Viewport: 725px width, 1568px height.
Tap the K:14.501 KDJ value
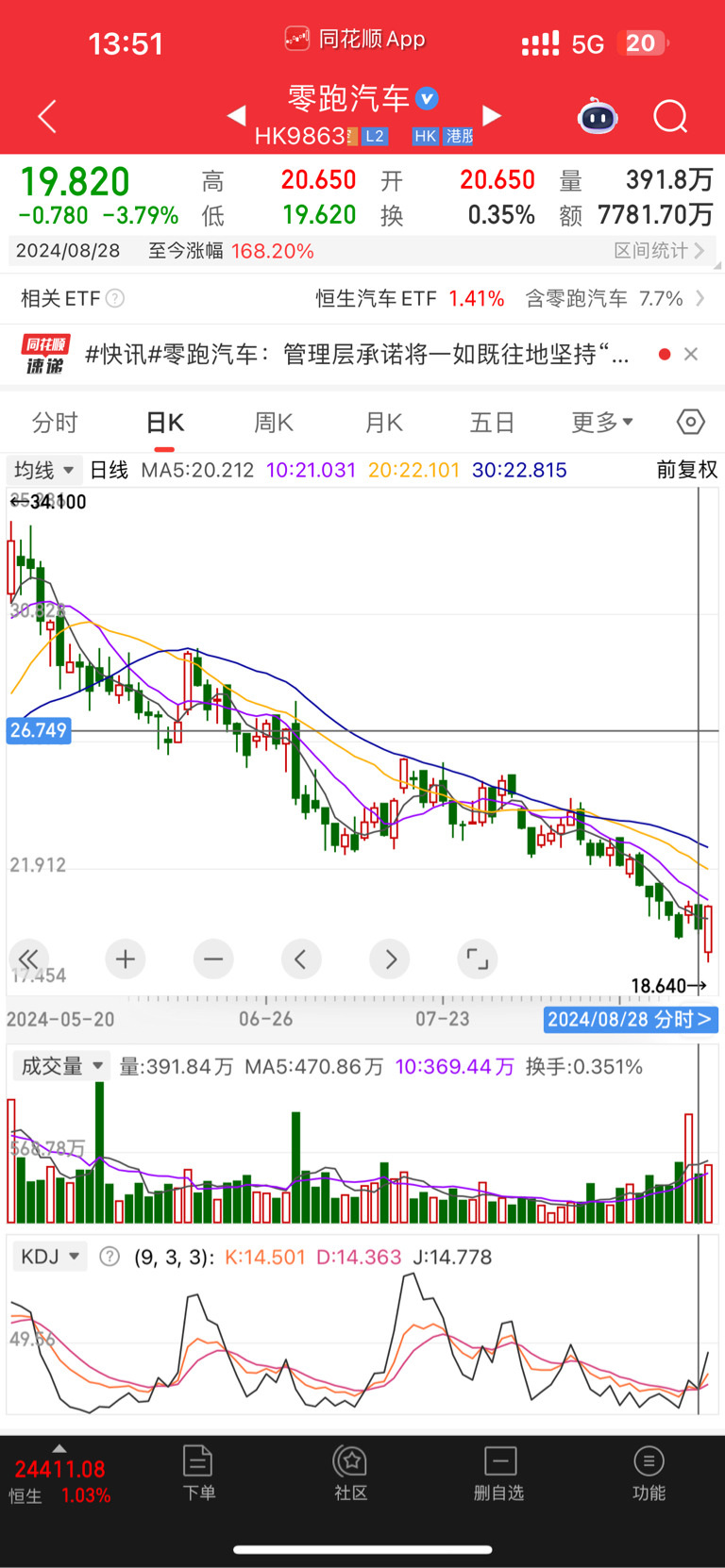click(x=265, y=1257)
